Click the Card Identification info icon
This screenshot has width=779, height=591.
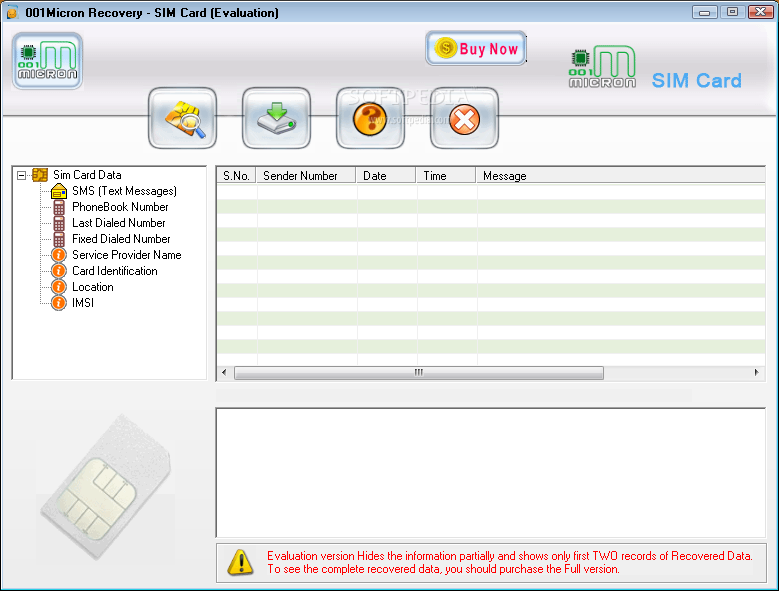pyautogui.click(x=59, y=271)
